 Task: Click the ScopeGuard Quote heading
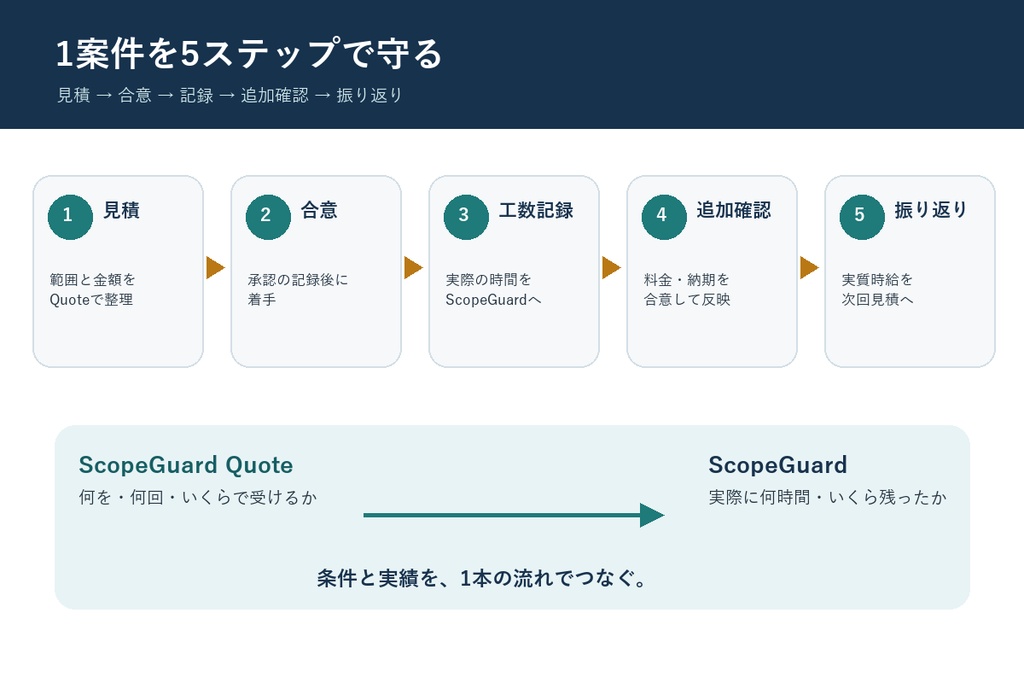coord(186,465)
